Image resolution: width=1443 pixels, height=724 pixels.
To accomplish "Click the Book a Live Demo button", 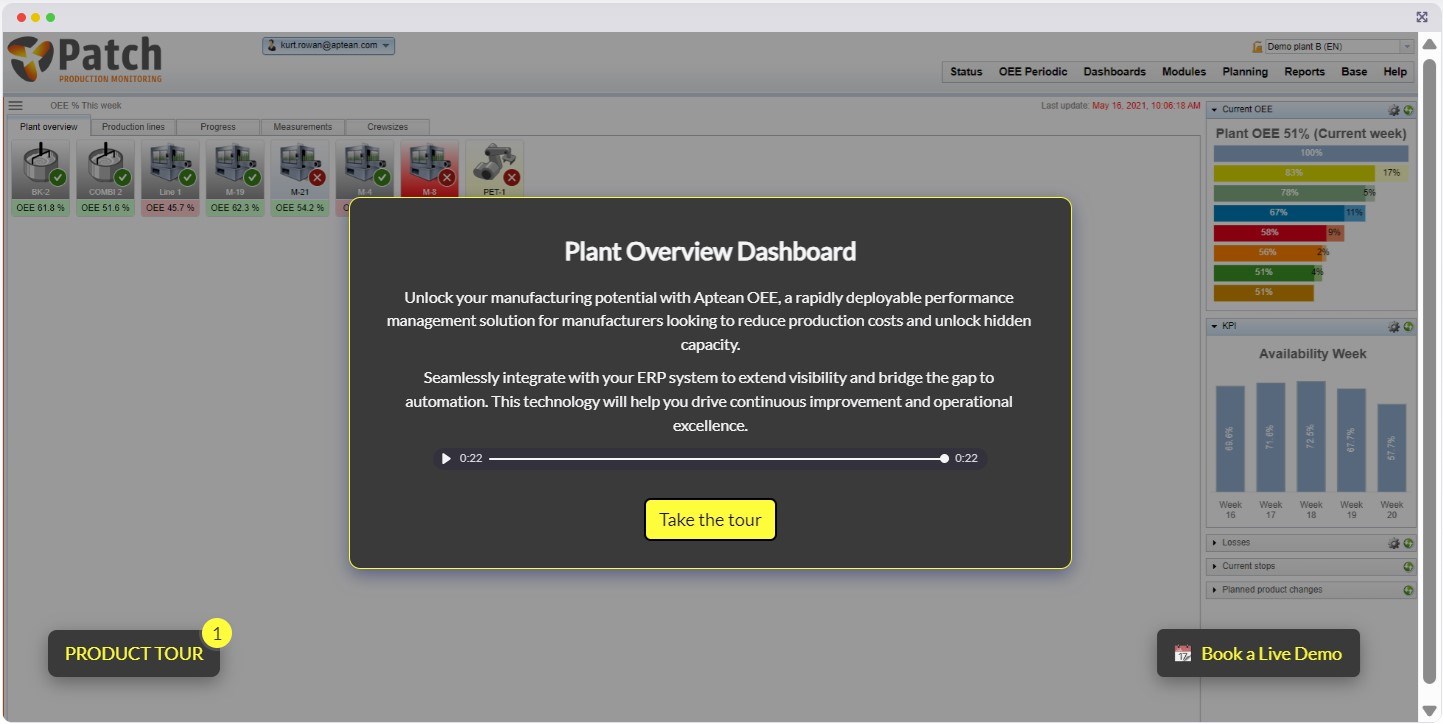I will [x=1258, y=653].
